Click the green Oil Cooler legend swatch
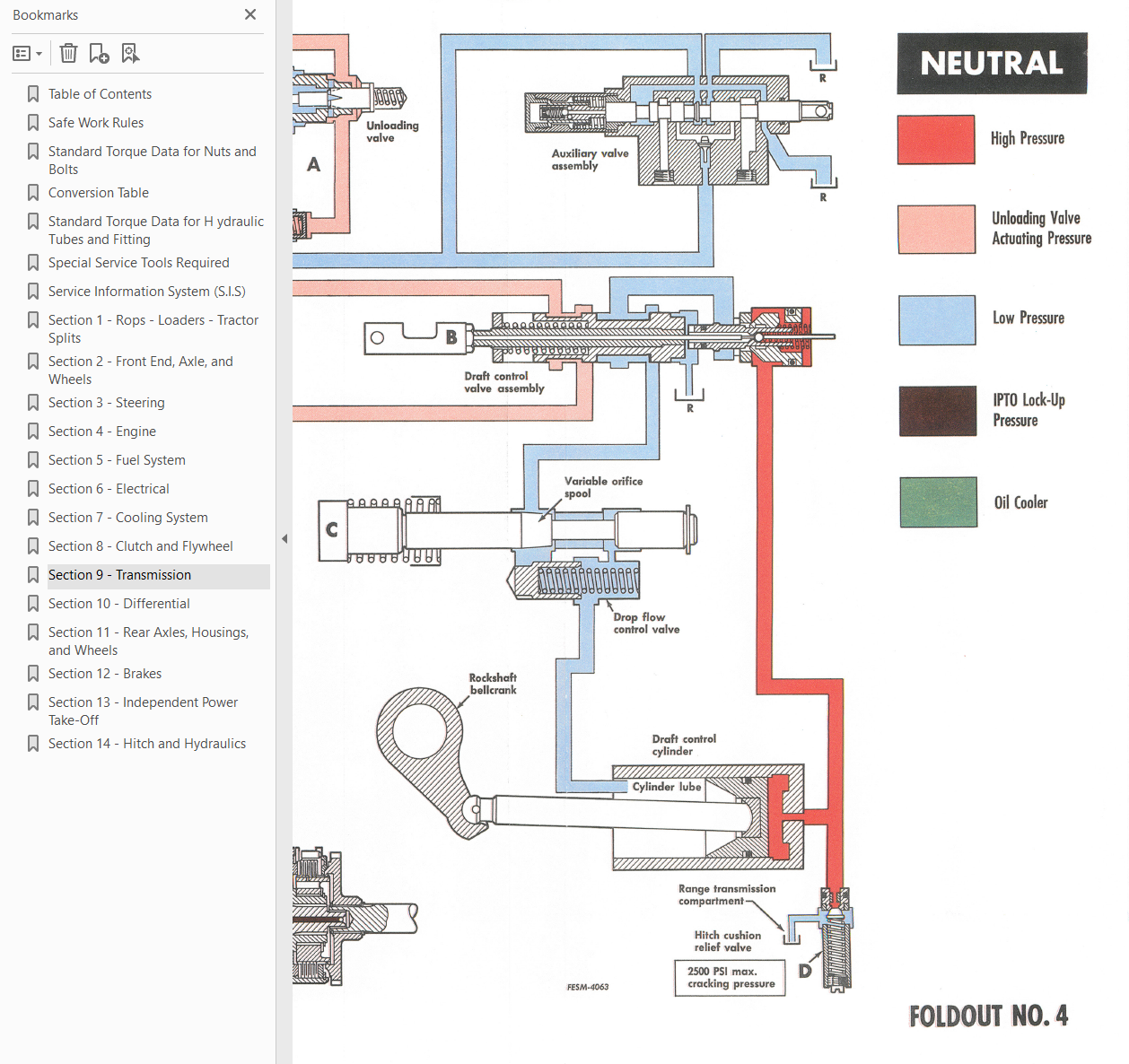Viewport: 1129px width, 1064px height. (x=939, y=501)
